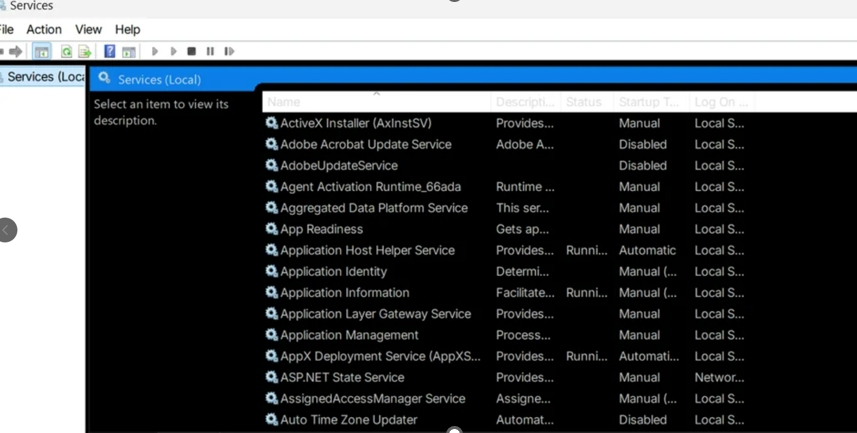Image resolution: width=857 pixels, height=433 pixels.
Task: Select AppX Deployment Service (AppXS... name
Action: tap(380, 356)
